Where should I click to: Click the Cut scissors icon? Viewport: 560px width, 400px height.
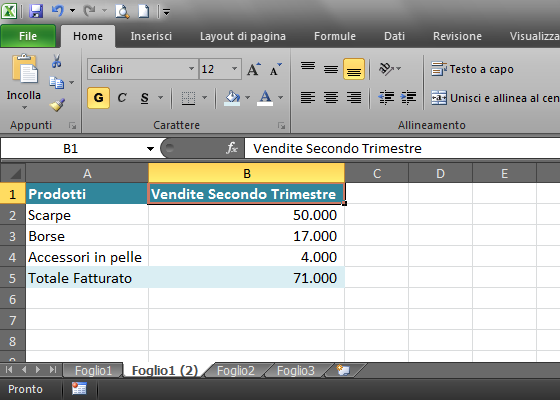(56, 61)
